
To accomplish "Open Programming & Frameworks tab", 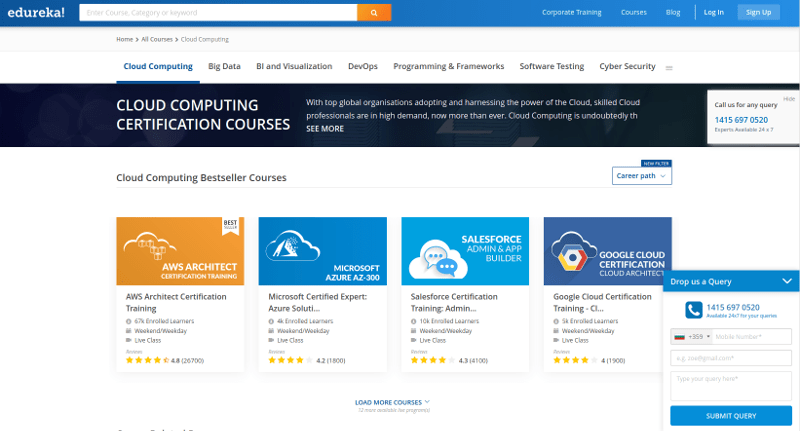I will click(x=448, y=66).
